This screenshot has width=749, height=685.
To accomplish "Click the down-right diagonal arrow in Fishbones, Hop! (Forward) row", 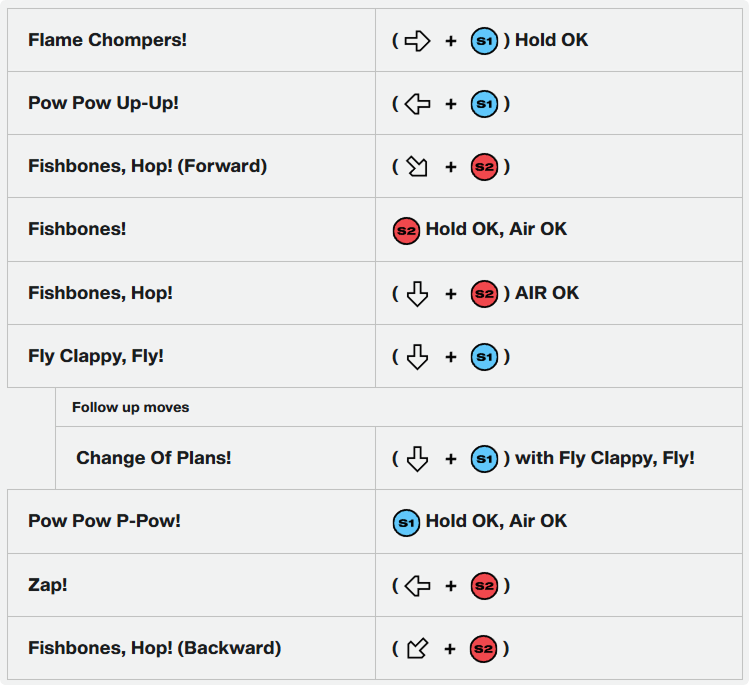I will pyautogui.click(x=417, y=167).
